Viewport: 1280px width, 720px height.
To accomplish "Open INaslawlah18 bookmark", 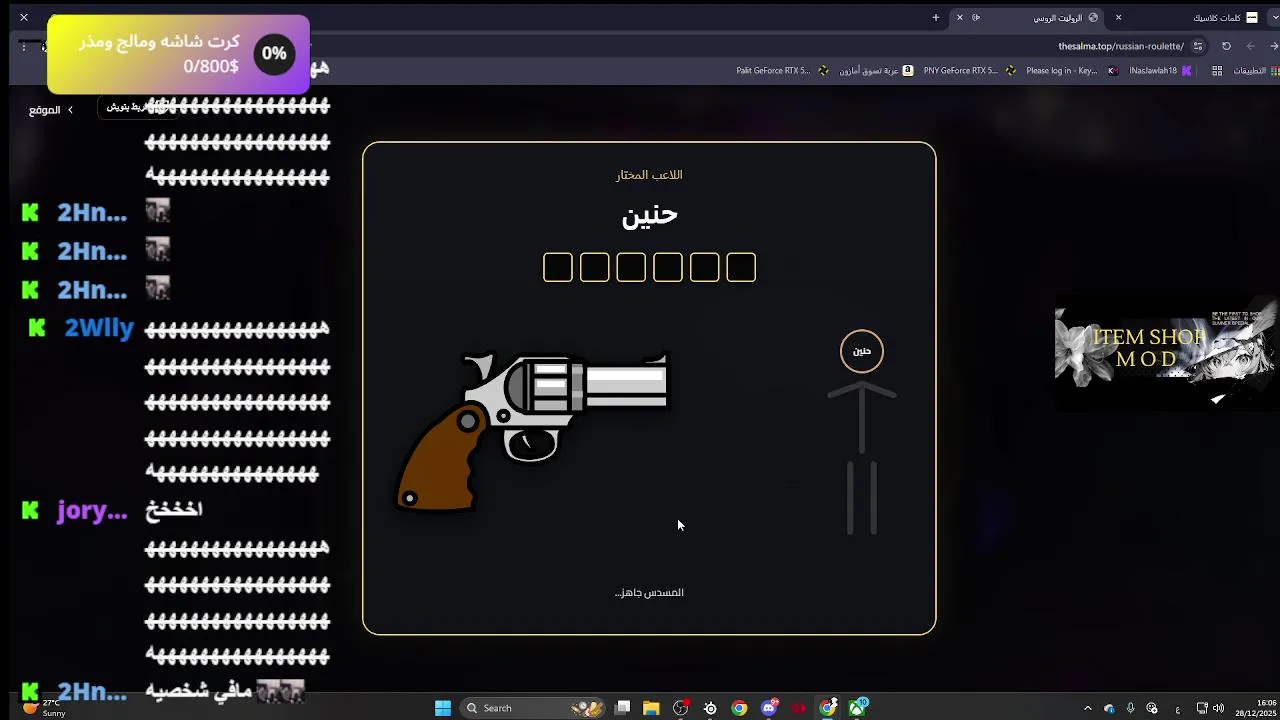I will tap(1160, 71).
